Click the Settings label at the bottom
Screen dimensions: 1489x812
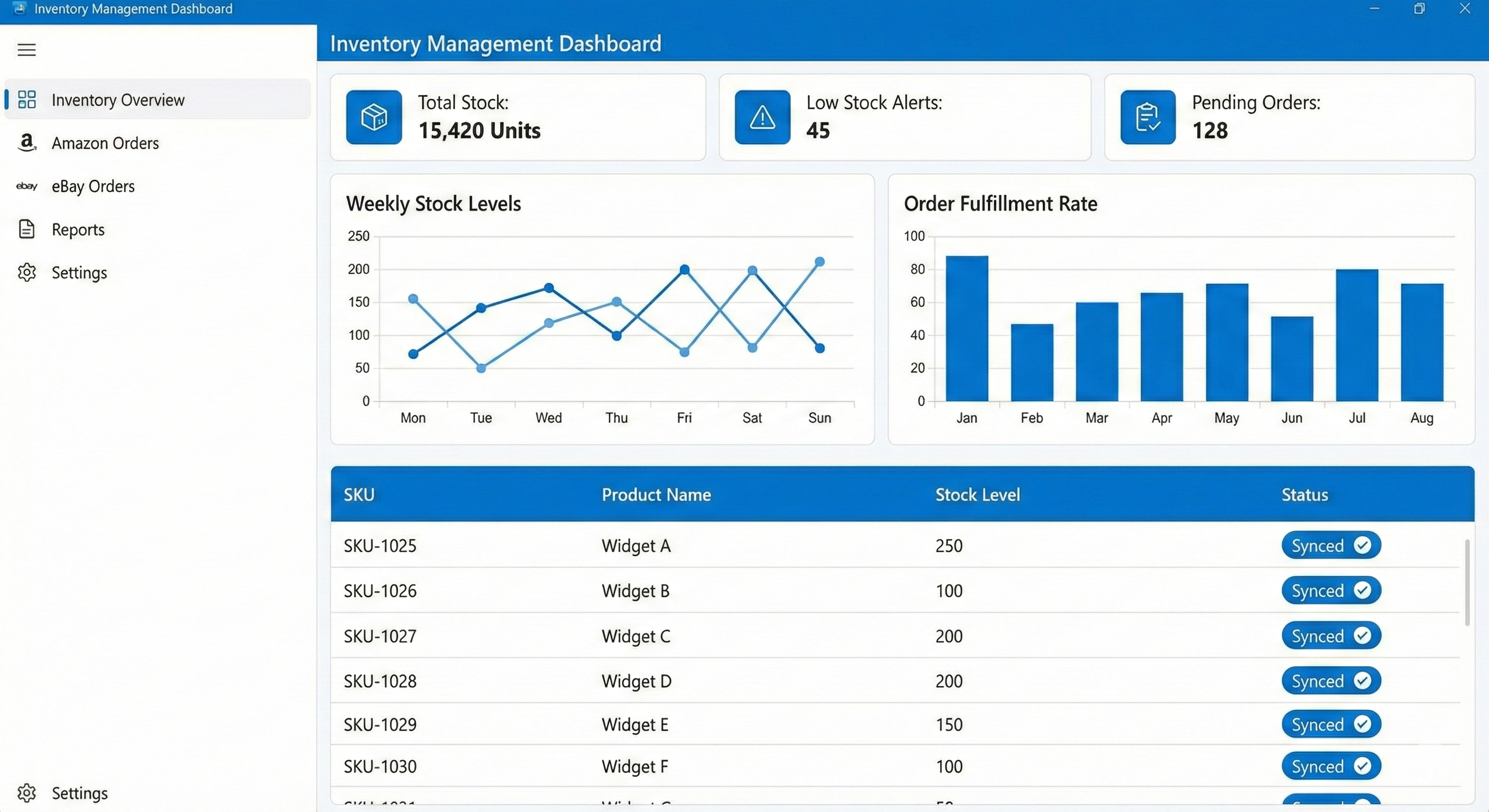[80, 793]
